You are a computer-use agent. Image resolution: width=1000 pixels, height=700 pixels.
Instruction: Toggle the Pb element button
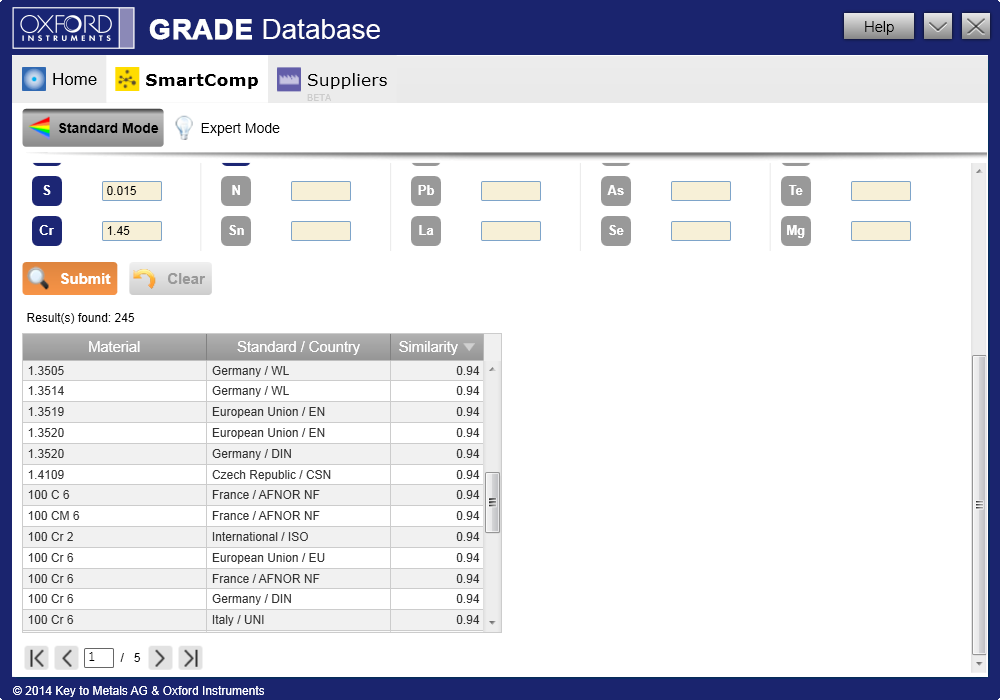point(426,191)
